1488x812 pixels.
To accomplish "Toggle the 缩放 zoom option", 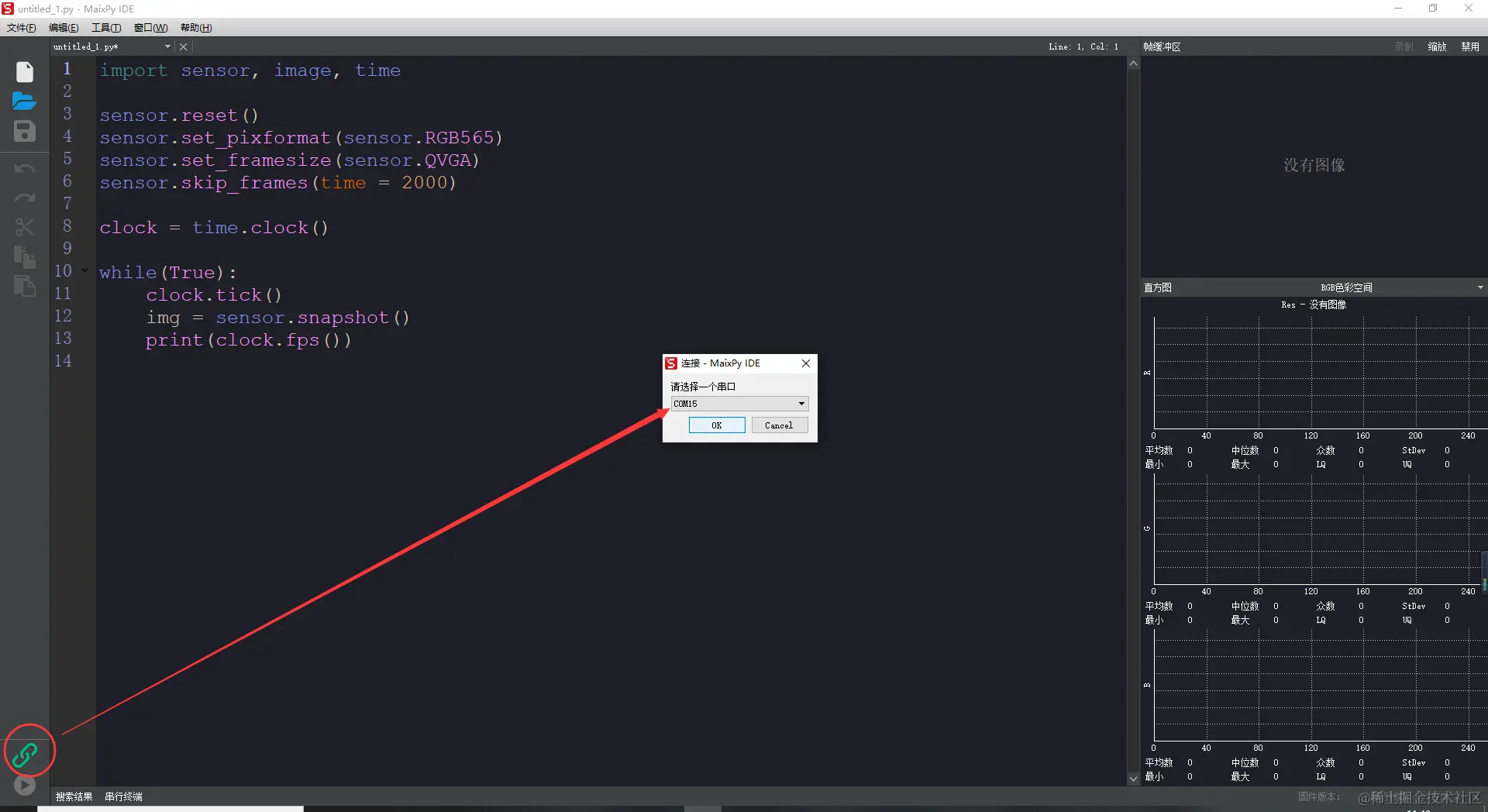I will (1437, 46).
